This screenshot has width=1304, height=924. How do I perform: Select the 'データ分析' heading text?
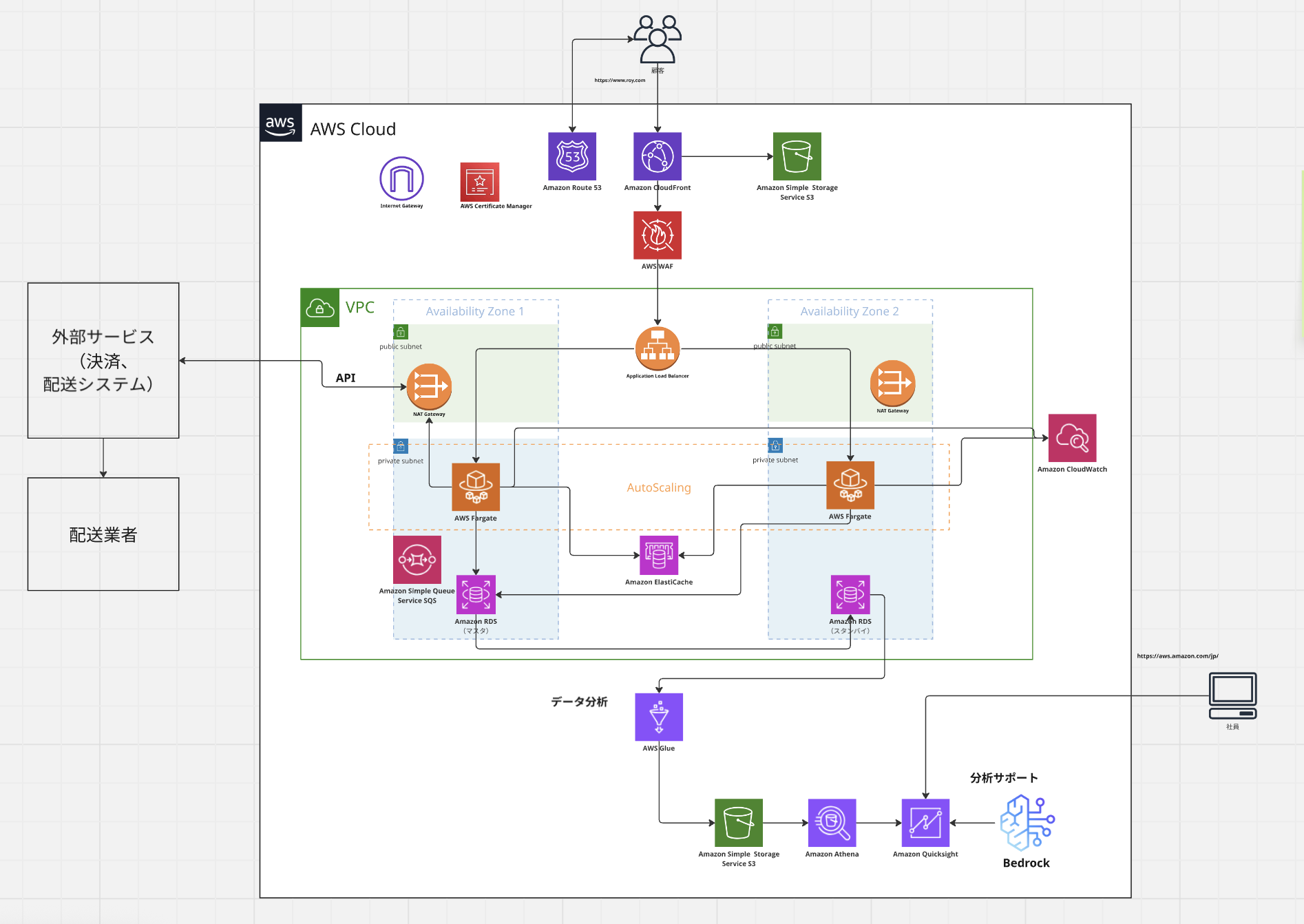579,702
